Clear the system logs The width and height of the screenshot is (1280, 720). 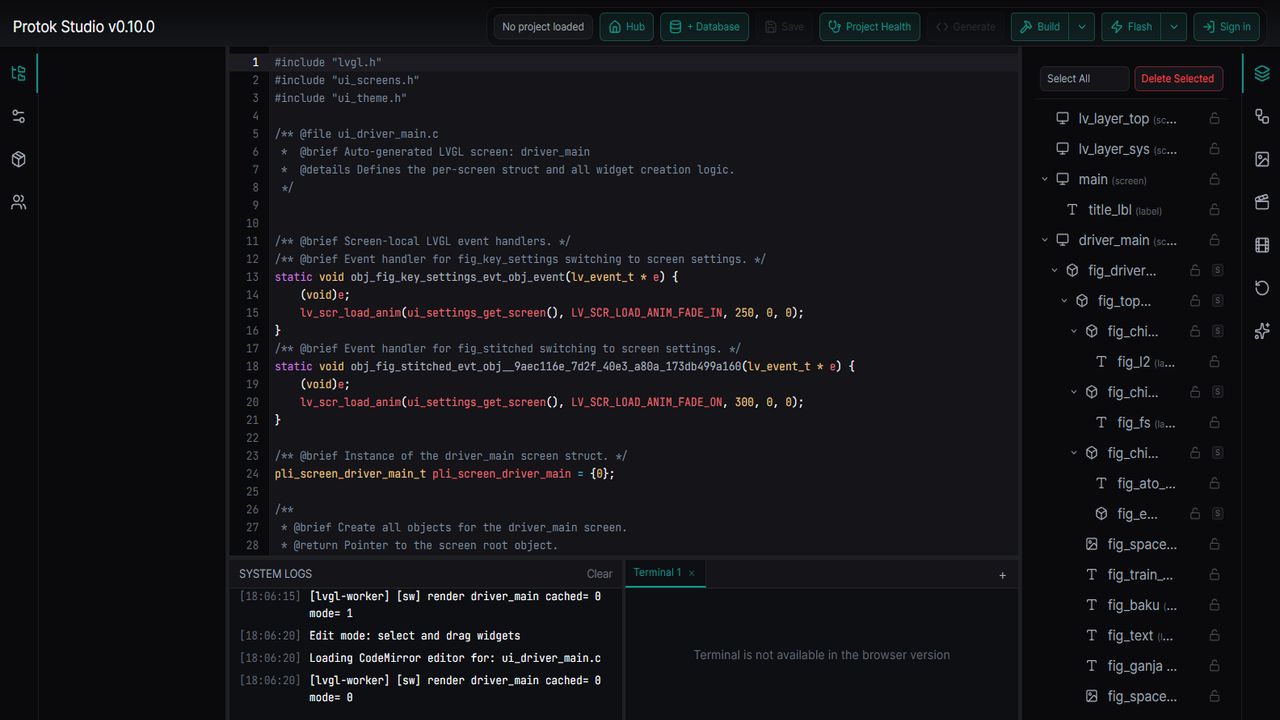click(599, 574)
